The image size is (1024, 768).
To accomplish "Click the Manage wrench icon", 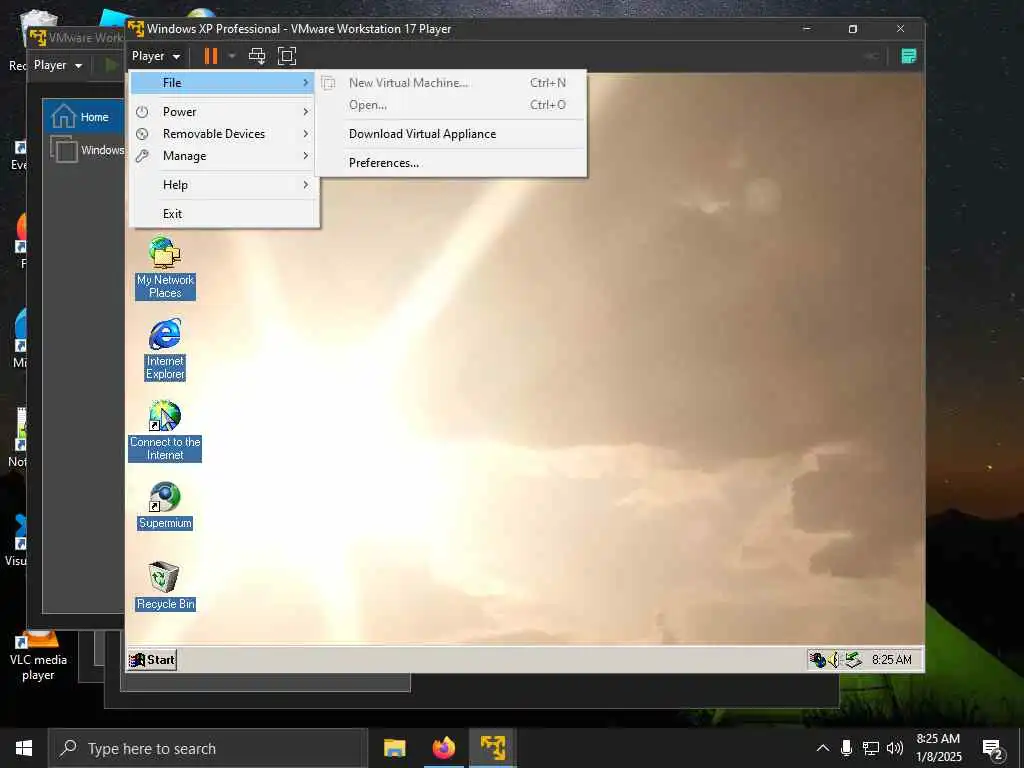I will [142, 156].
